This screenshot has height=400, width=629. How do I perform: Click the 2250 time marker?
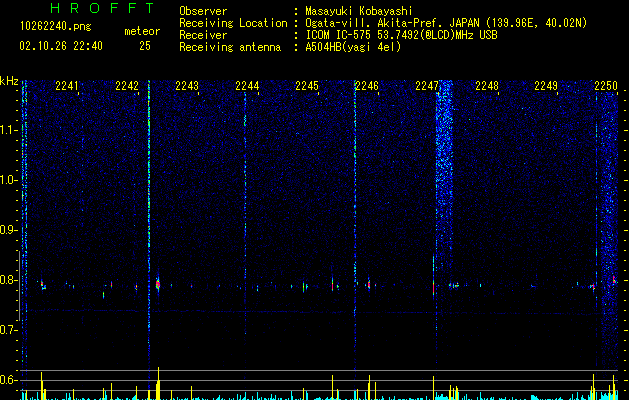606,86
